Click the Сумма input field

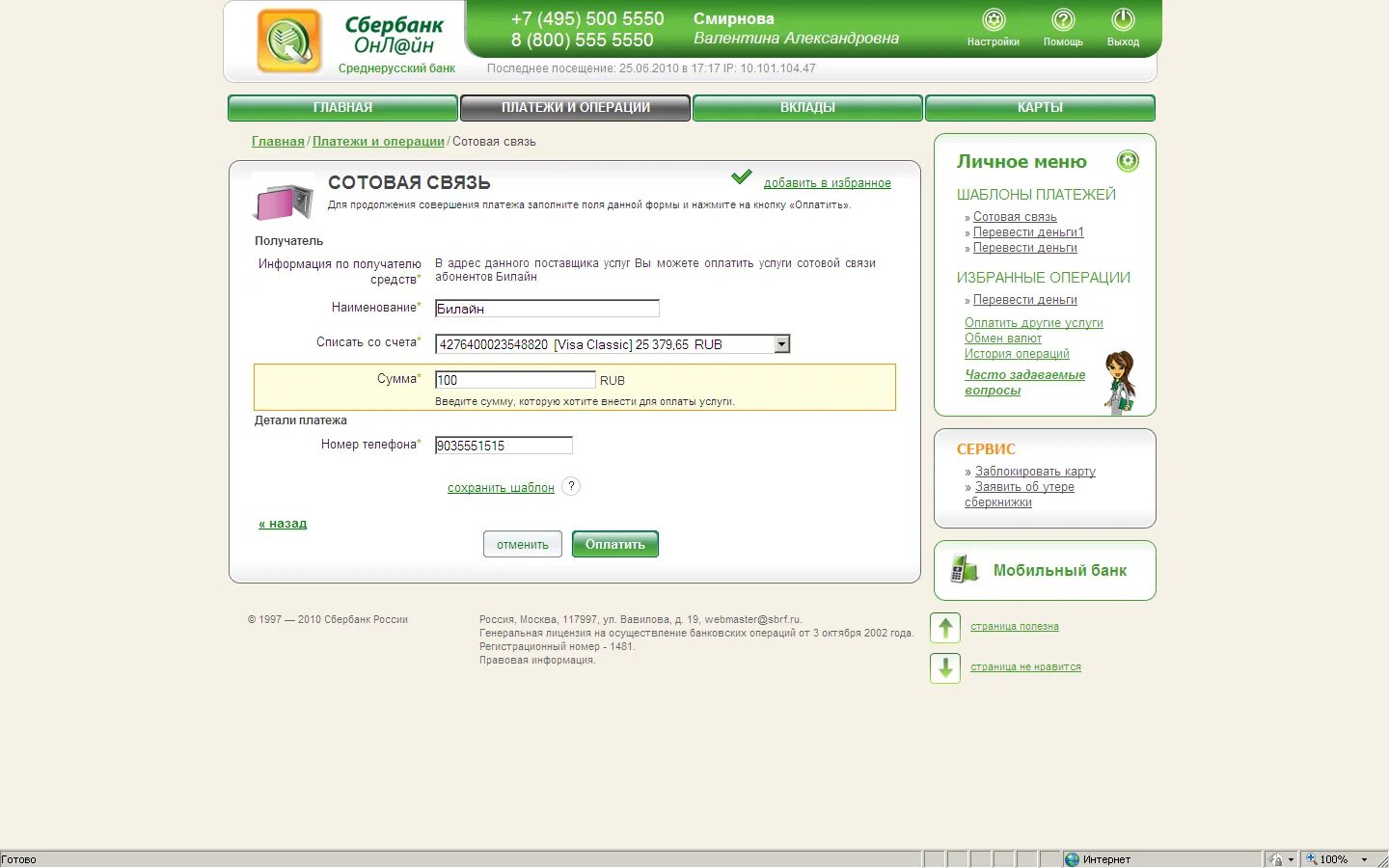point(515,380)
